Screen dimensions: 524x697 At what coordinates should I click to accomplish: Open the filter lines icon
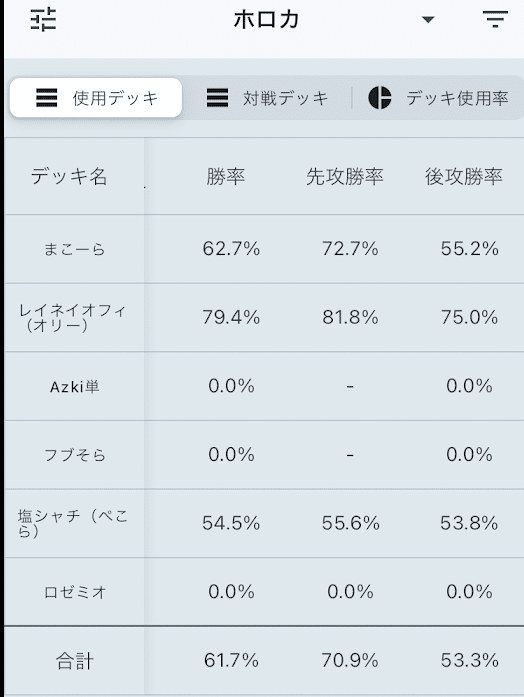pos(495,20)
